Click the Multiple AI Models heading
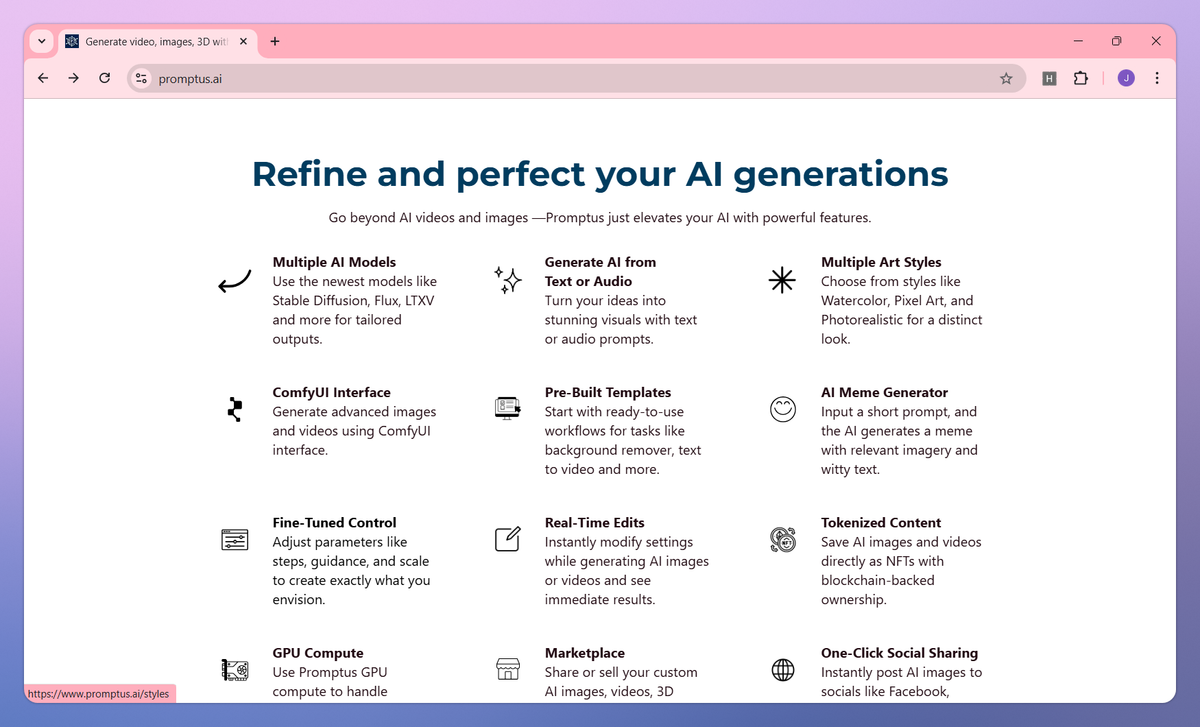 tap(334, 262)
